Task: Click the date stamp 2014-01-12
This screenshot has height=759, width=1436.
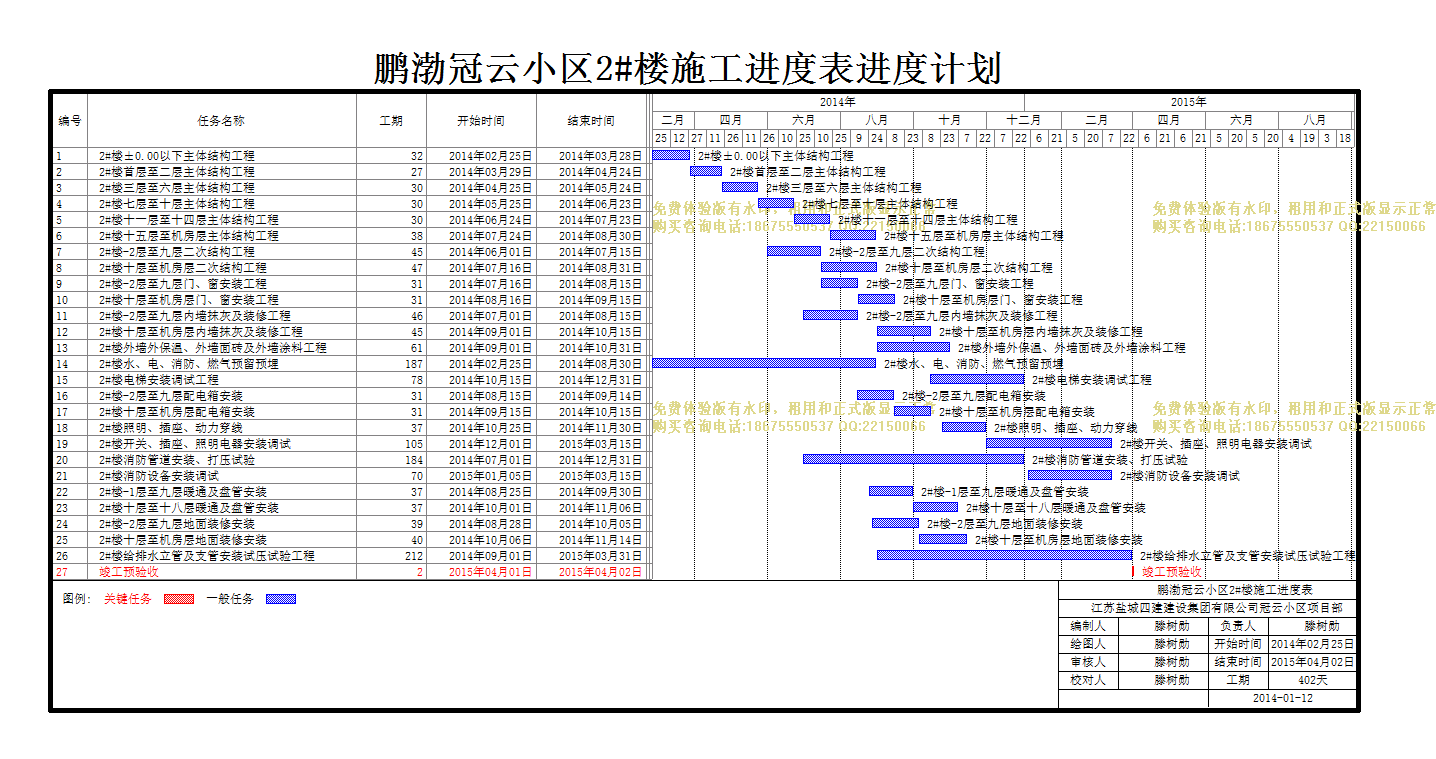Action: pyautogui.click(x=1282, y=698)
